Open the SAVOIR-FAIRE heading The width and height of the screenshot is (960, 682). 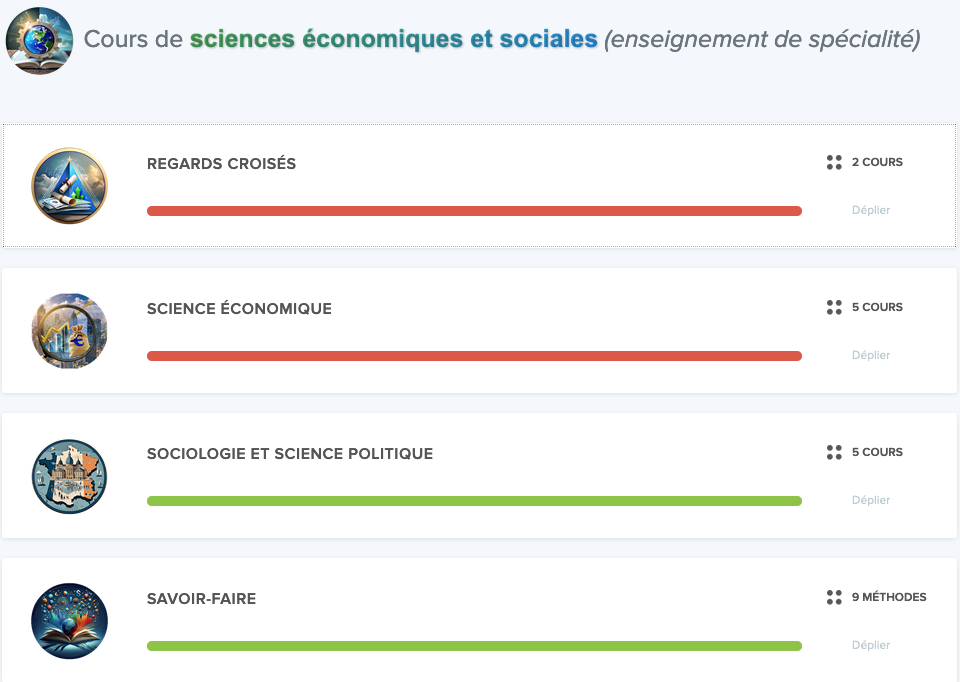point(201,599)
